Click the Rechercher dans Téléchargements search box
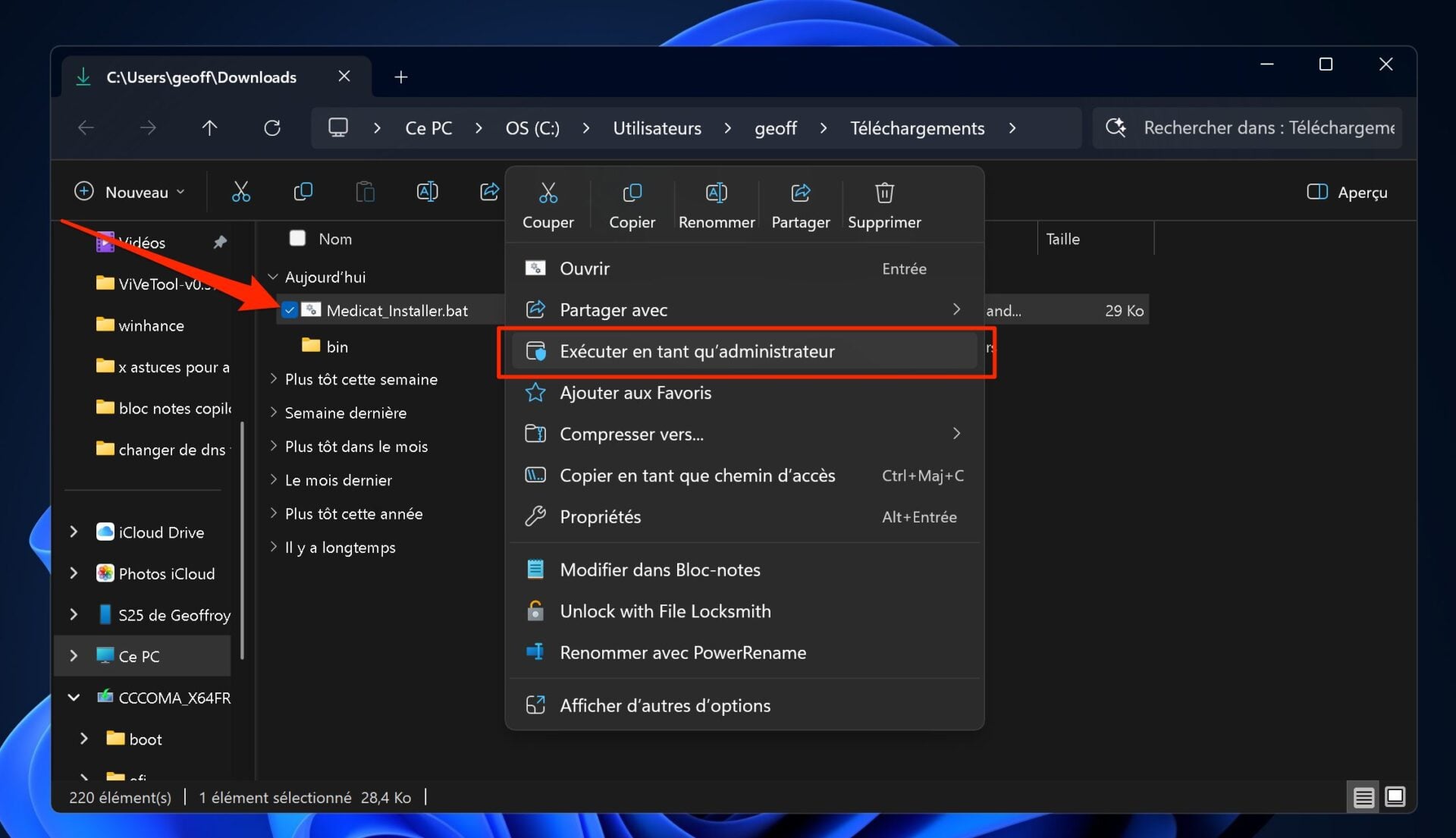 (x=1268, y=128)
